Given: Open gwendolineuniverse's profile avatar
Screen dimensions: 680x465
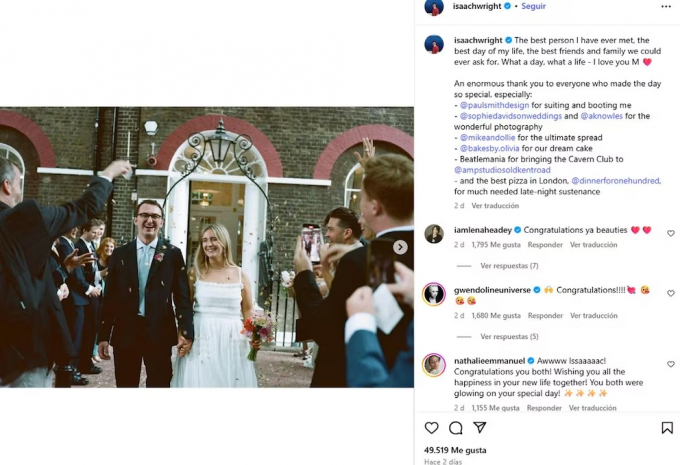Looking at the screenshot, I should 434,293.
